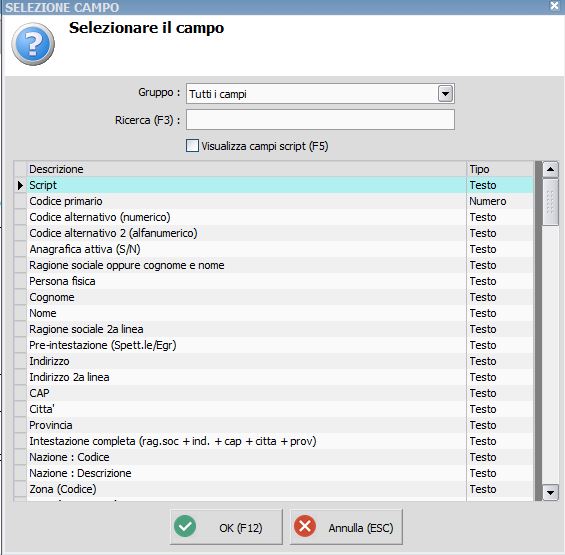The width and height of the screenshot is (565, 555).
Task: Open the Gruppo dropdown arrow
Action: (x=445, y=94)
